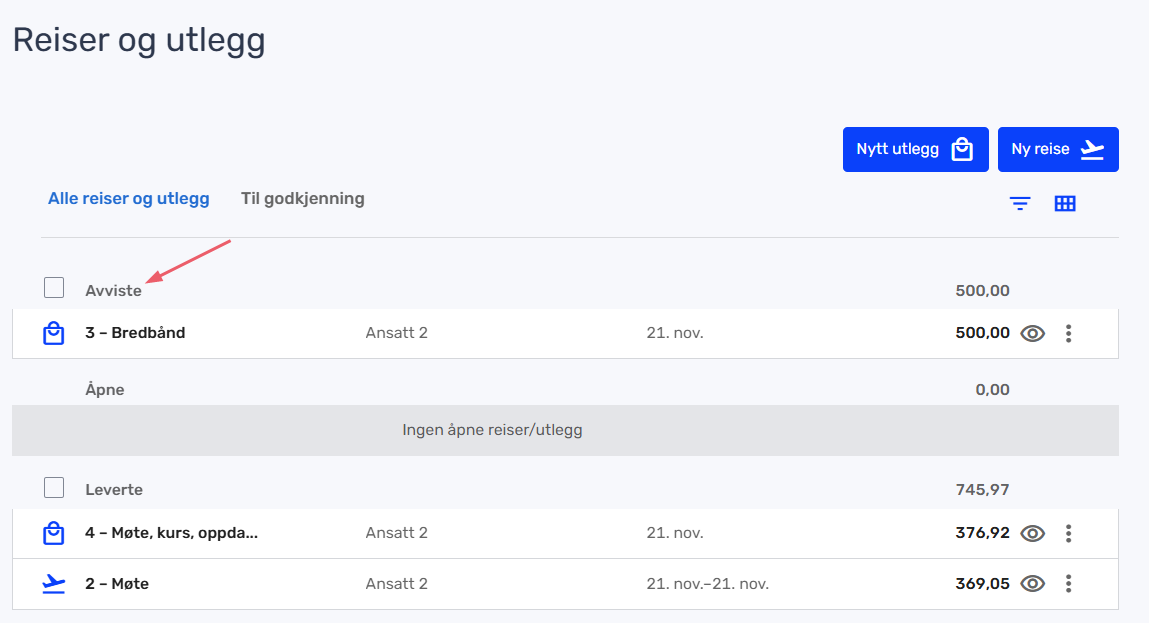Open three-dot menu for 376,92 row
The width and height of the screenshot is (1149, 623).
1069,534
